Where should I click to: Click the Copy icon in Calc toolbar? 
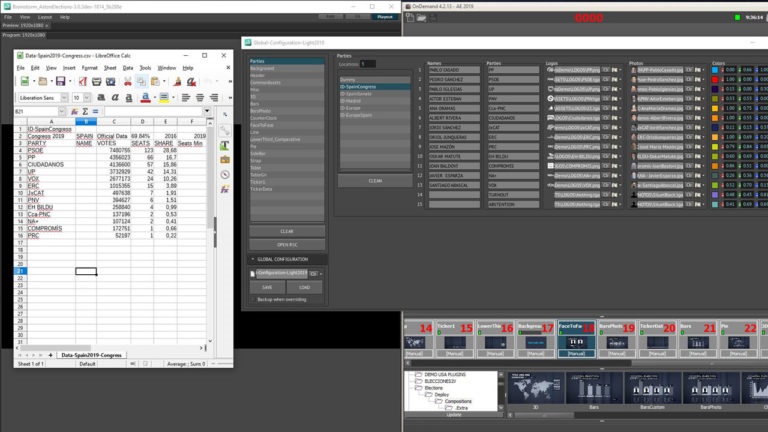[x=141, y=81]
